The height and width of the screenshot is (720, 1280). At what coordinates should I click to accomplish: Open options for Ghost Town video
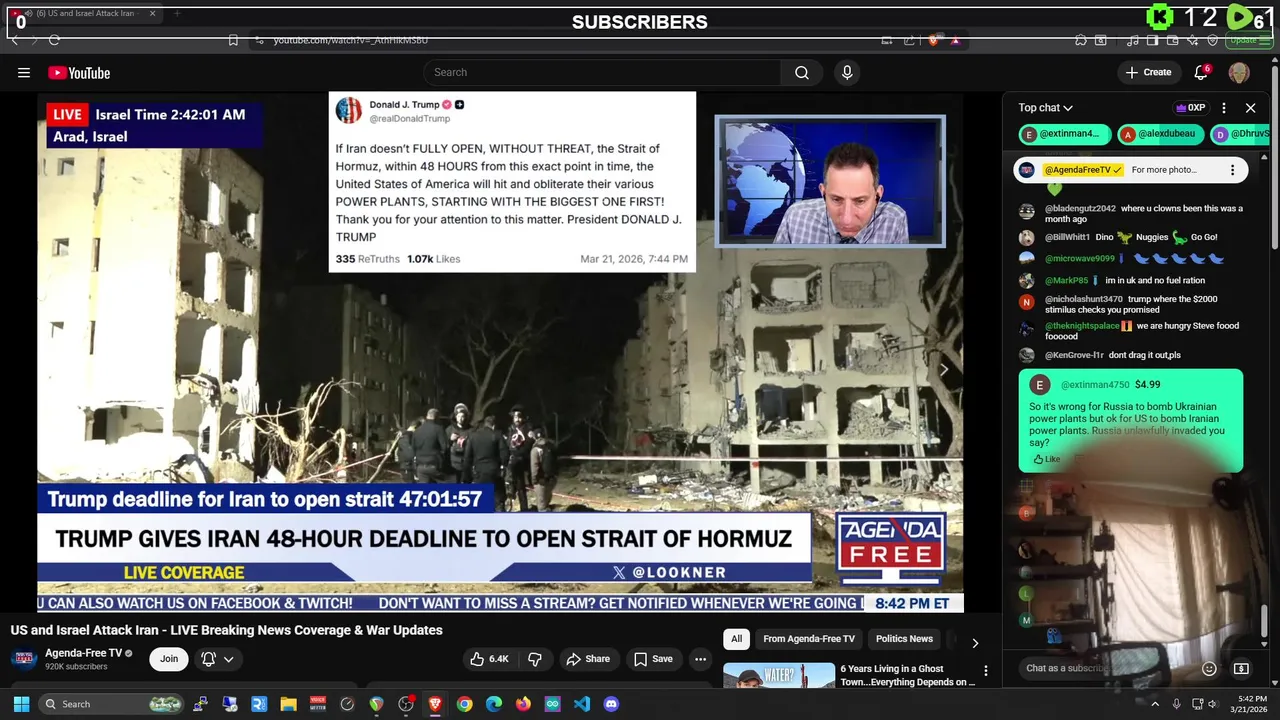click(985, 671)
